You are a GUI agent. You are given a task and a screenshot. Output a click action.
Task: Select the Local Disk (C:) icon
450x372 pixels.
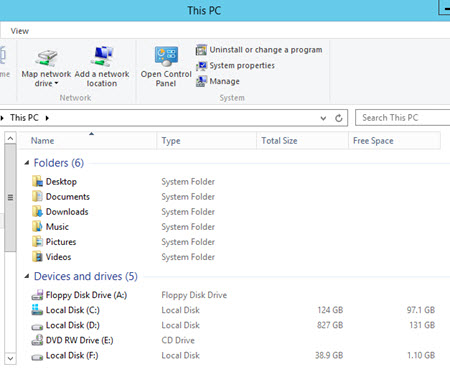[x=37, y=310]
